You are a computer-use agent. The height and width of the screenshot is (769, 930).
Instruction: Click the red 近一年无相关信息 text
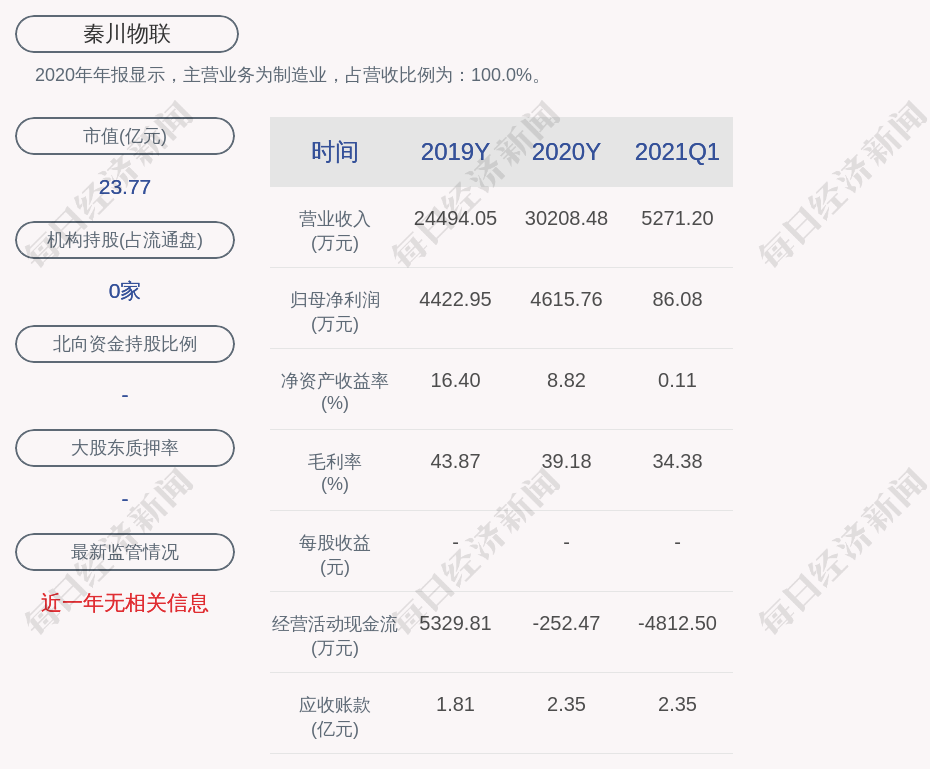125,603
